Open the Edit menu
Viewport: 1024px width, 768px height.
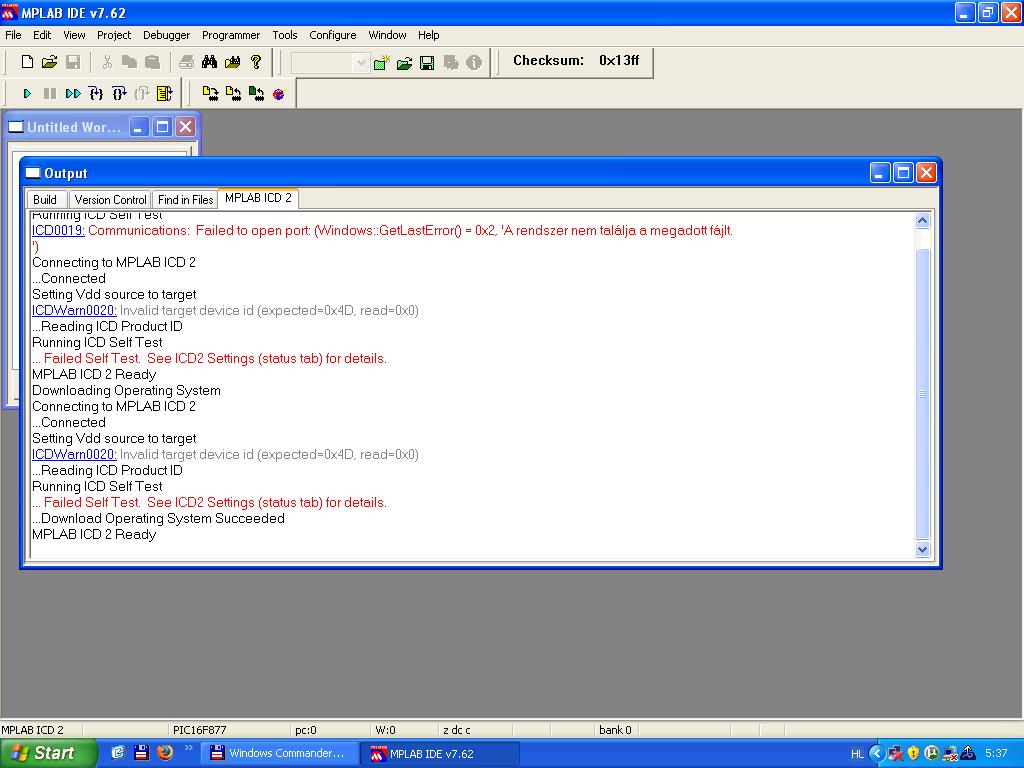click(x=42, y=35)
